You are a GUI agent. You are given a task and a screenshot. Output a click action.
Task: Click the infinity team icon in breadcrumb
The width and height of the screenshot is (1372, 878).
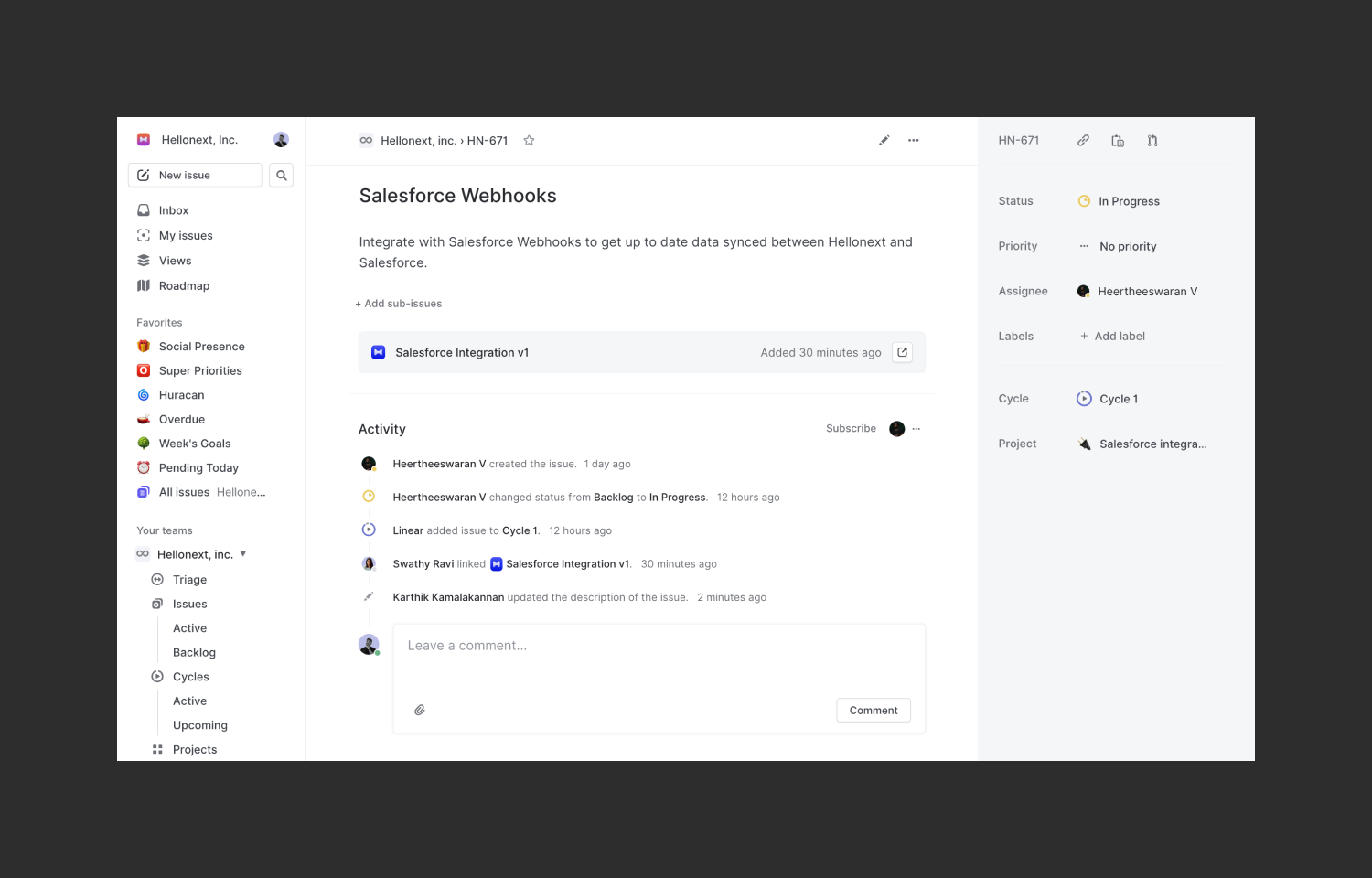(x=366, y=141)
